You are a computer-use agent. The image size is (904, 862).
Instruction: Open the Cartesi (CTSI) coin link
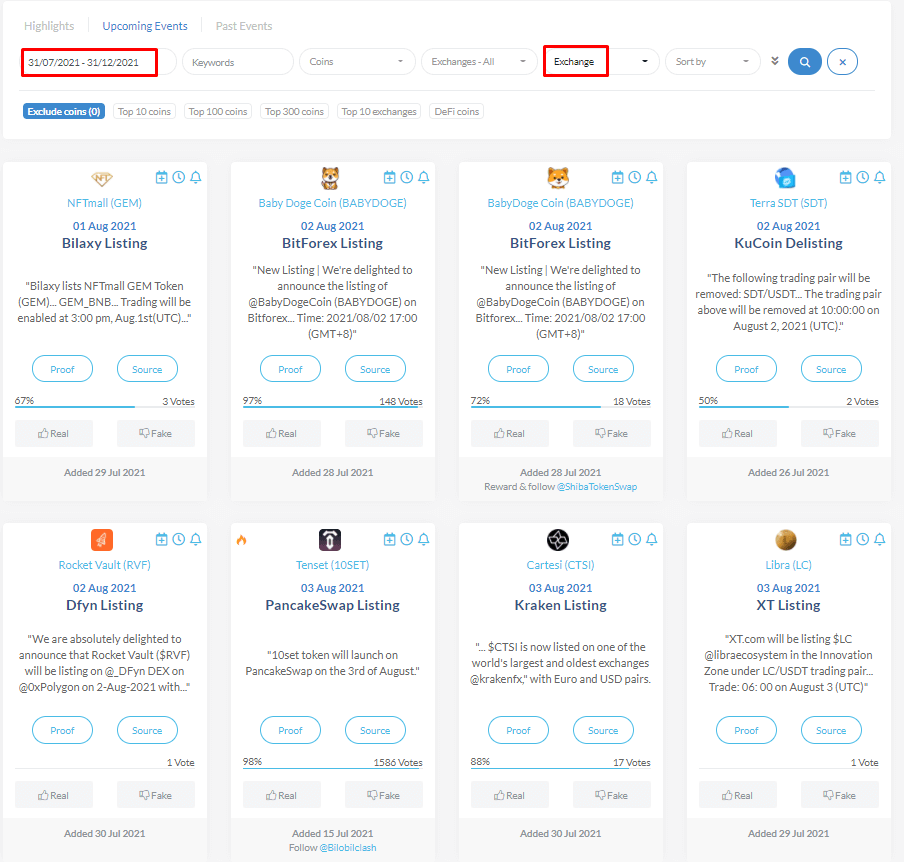(560, 565)
